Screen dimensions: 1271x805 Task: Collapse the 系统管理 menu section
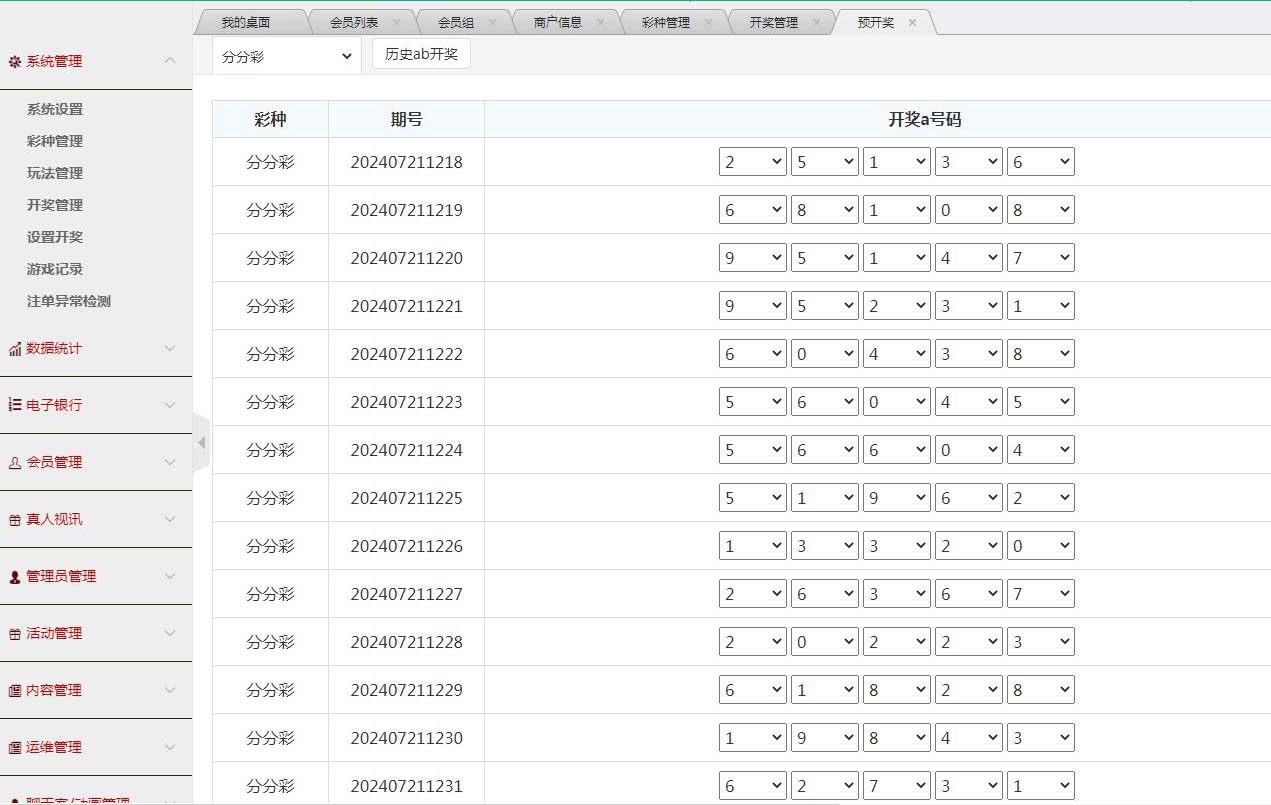(x=170, y=61)
